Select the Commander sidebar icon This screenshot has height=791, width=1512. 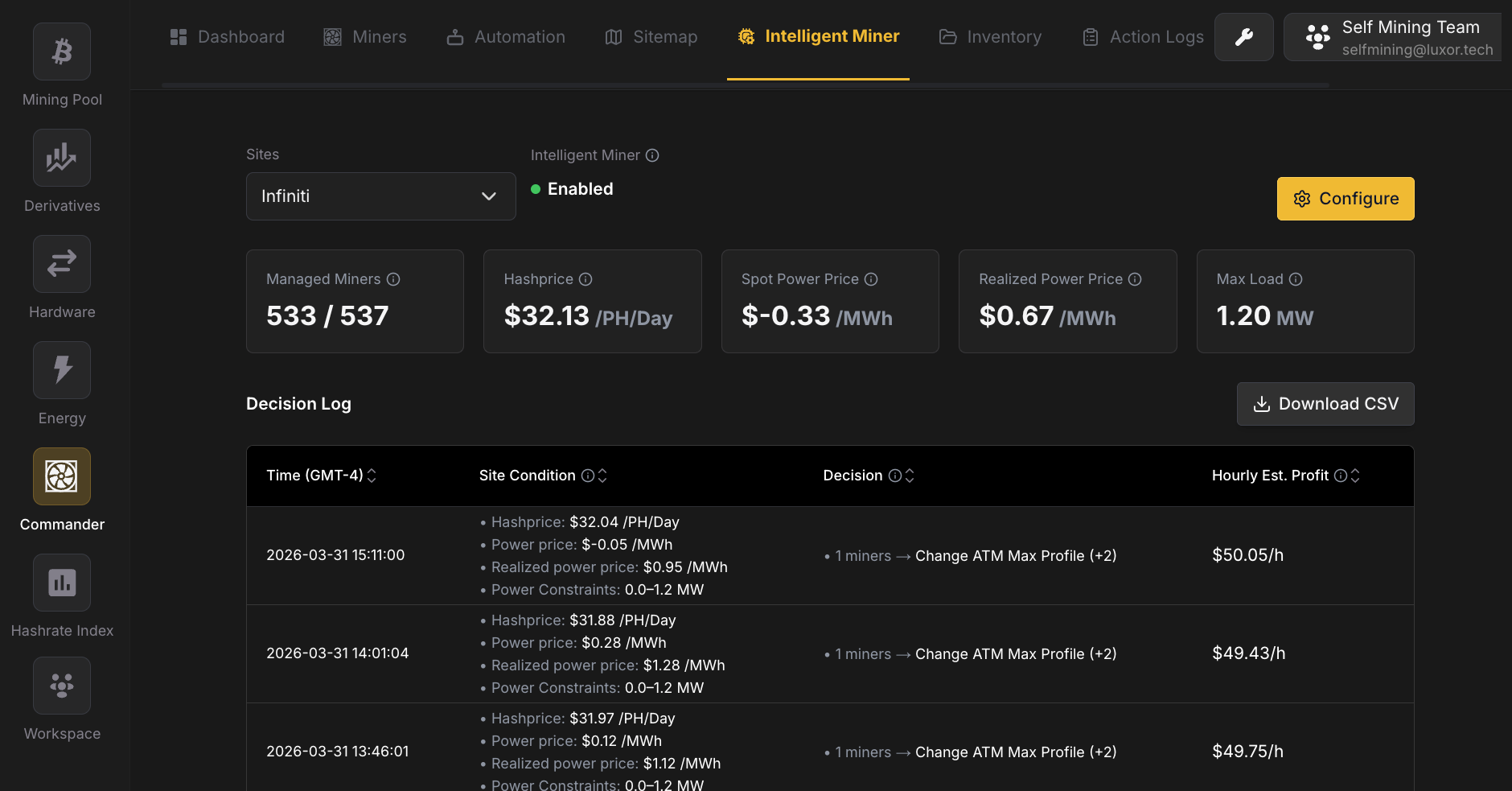pyautogui.click(x=61, y=476)
